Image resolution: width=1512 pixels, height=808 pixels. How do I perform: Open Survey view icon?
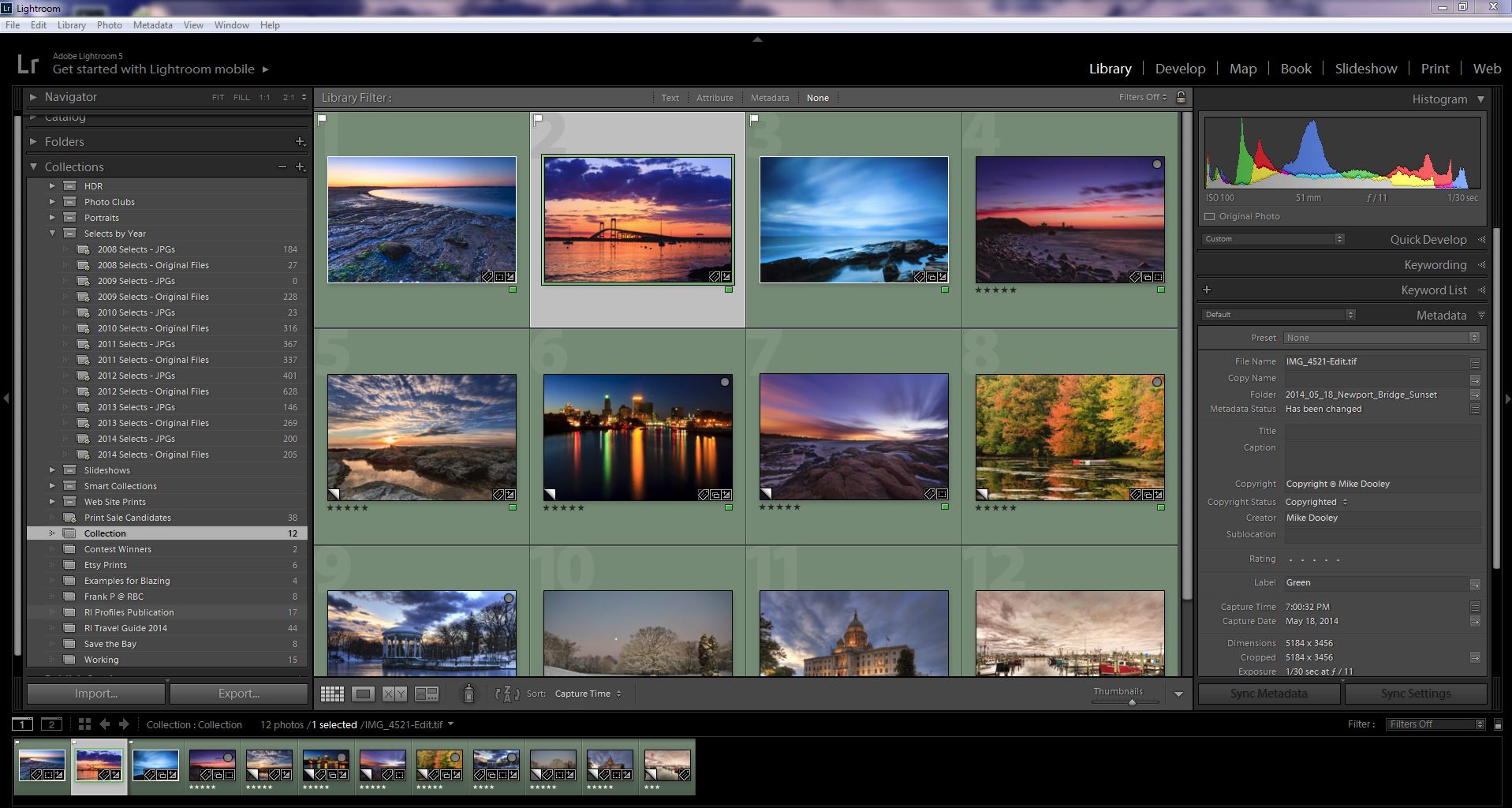click(x=427, y=694)
